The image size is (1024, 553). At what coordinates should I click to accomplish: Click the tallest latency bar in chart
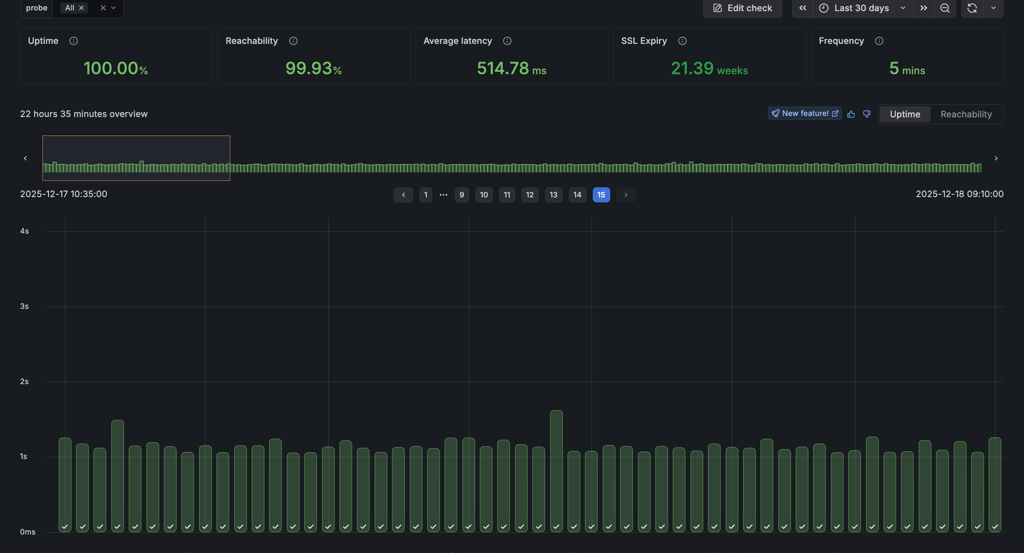click(556, 470)
